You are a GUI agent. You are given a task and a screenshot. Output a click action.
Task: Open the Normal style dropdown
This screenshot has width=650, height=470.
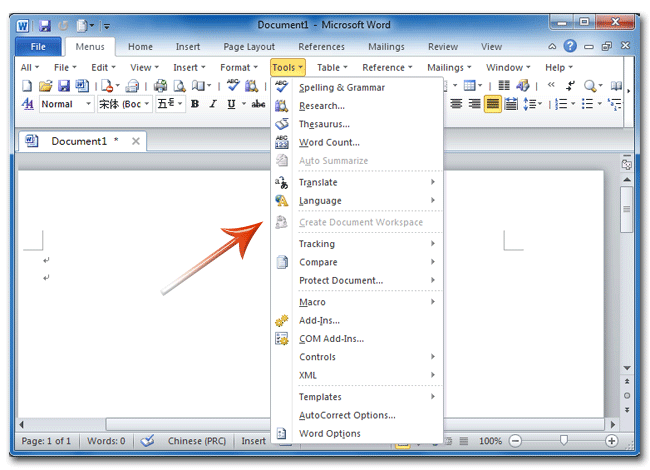point(88,104)
